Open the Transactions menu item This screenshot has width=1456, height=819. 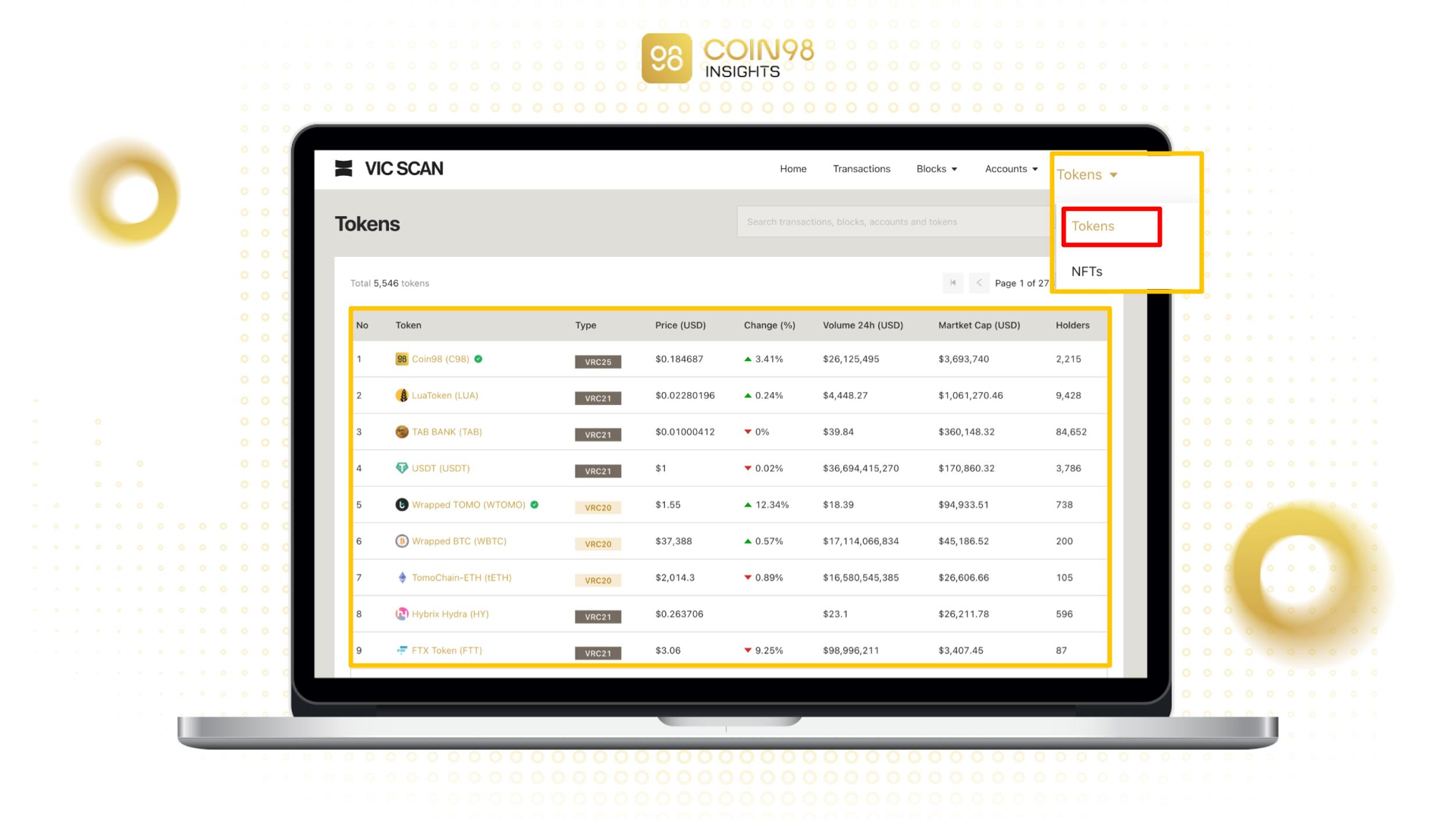click(861, 169)
